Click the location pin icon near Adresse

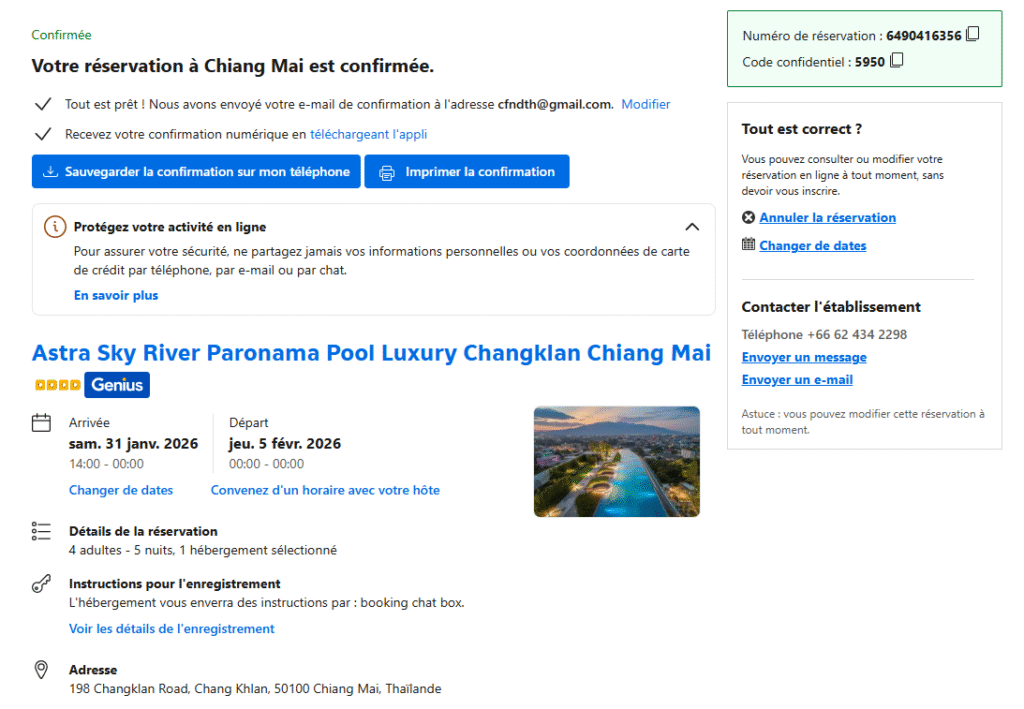point(41,670)
